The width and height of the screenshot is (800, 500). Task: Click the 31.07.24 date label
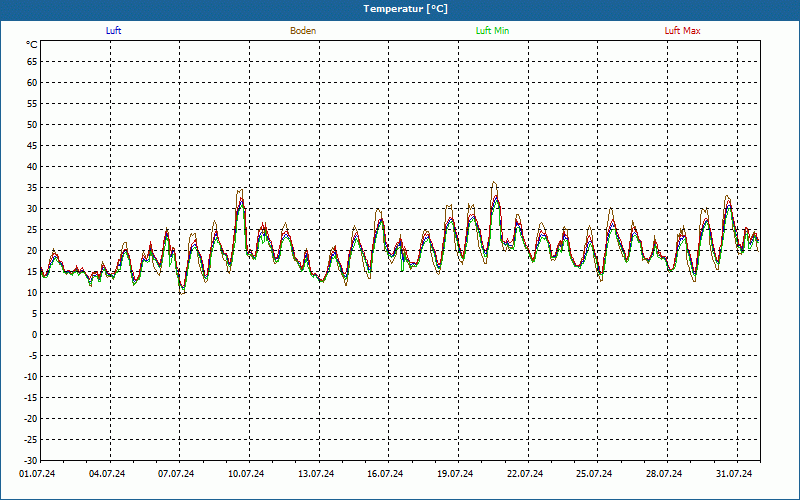click(x=734, y=474)
